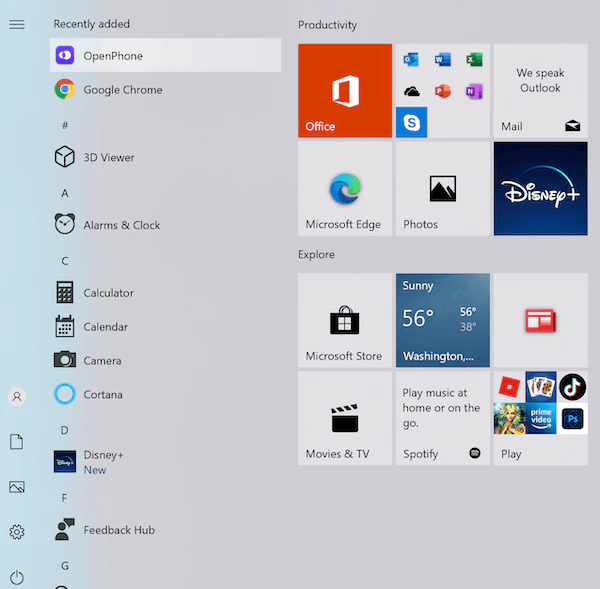The width and height of the screenshot is (600, 589).
Task: Jump via the # letter header
Action: pos(65,125)
